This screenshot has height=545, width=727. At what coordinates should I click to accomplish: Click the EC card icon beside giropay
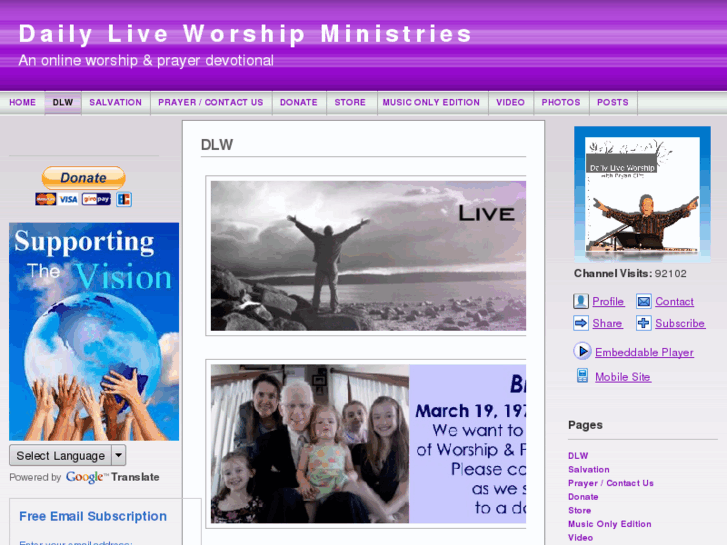pyautogui.click(x=124, y=199)
